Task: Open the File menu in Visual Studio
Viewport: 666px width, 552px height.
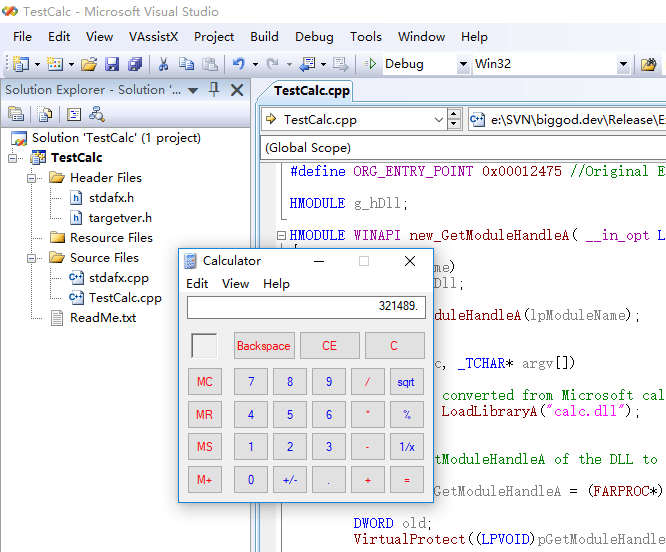Action: [23, 37]
